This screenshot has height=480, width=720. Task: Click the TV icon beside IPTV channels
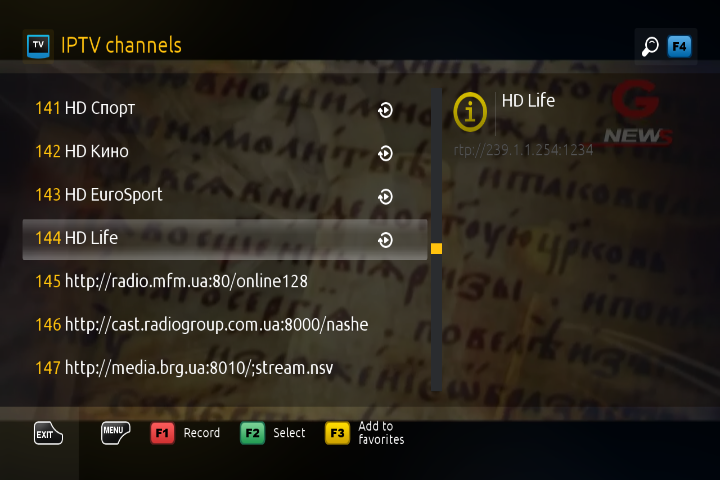click(x=38, y=46)
